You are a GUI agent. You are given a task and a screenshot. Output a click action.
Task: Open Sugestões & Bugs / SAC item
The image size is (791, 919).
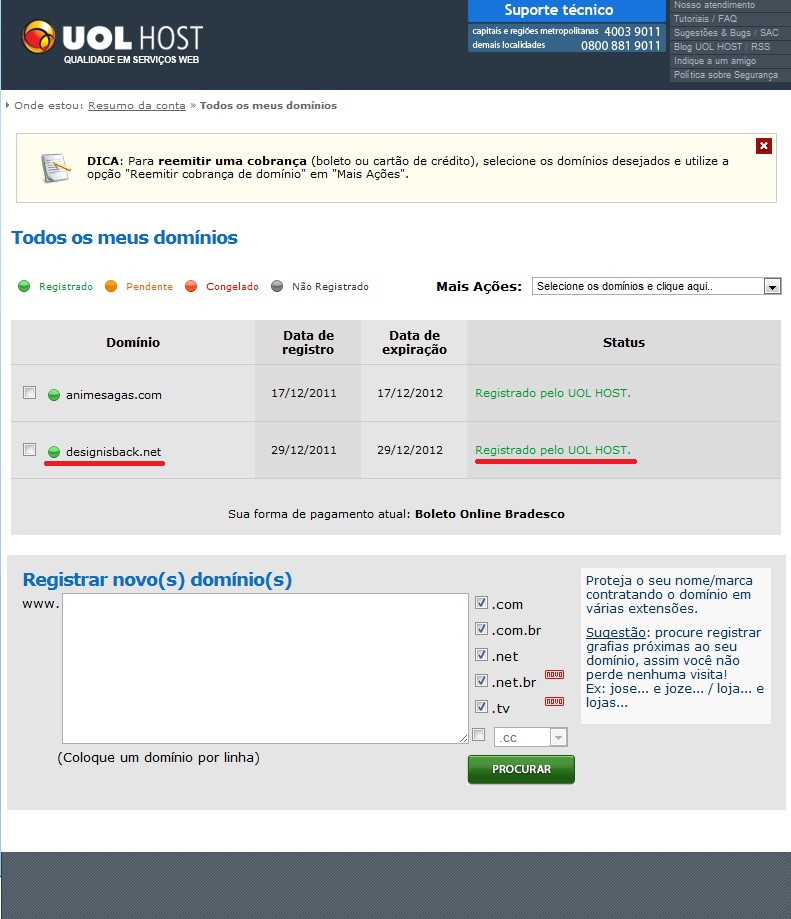[726, 33]
